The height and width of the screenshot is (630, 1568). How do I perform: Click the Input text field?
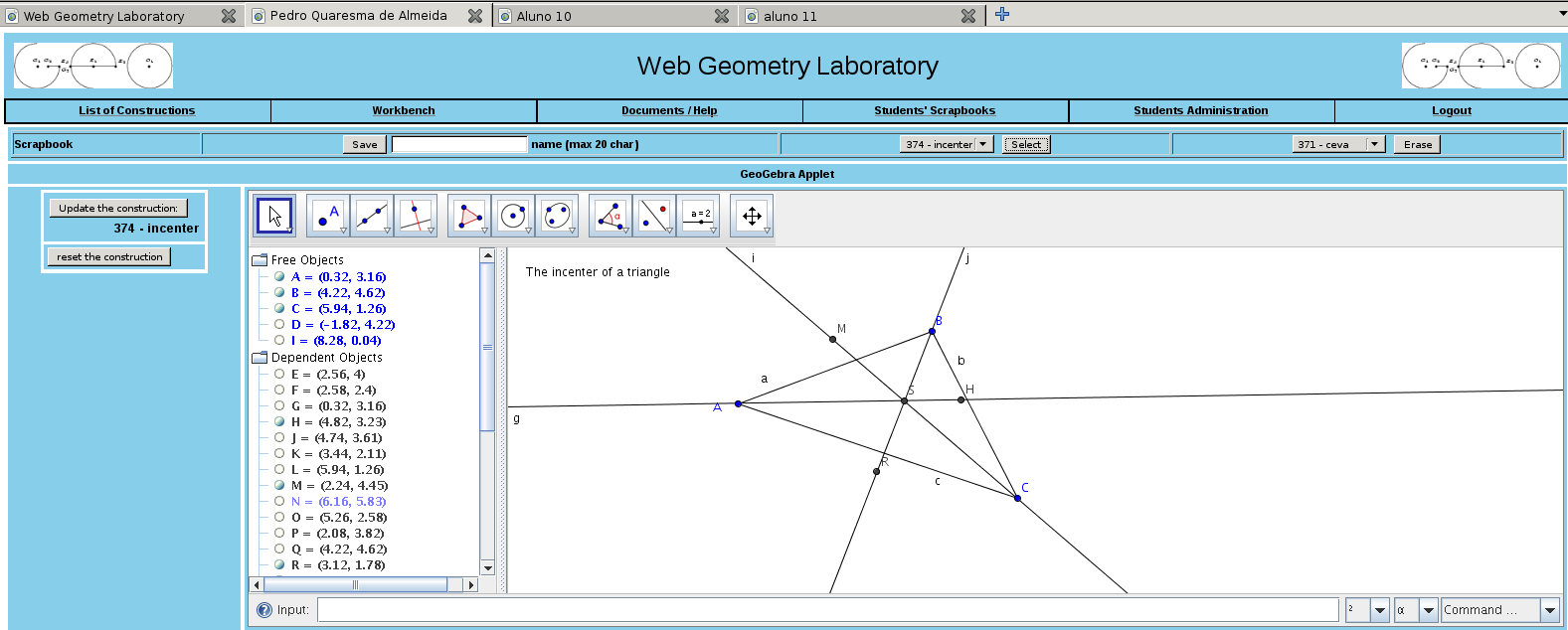point(827,610)
